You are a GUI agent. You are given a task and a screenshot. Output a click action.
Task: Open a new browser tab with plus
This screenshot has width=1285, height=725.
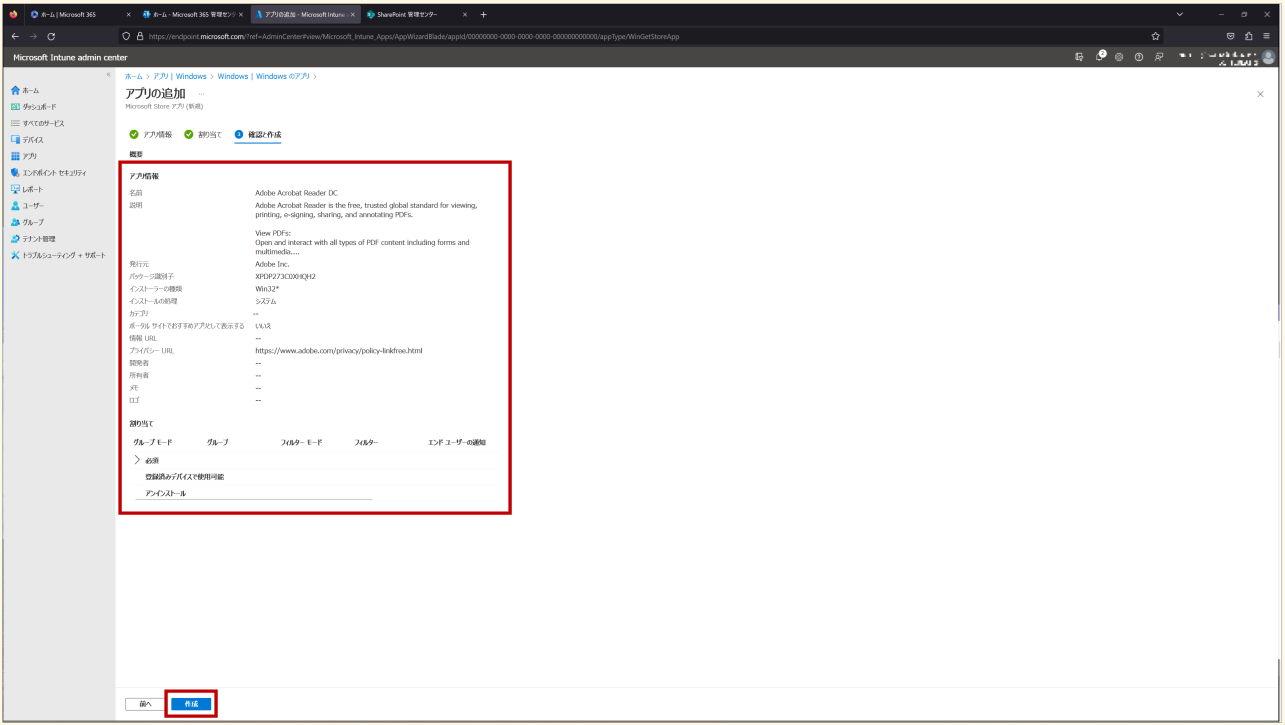pyautogui.click(x=484, y=14)
